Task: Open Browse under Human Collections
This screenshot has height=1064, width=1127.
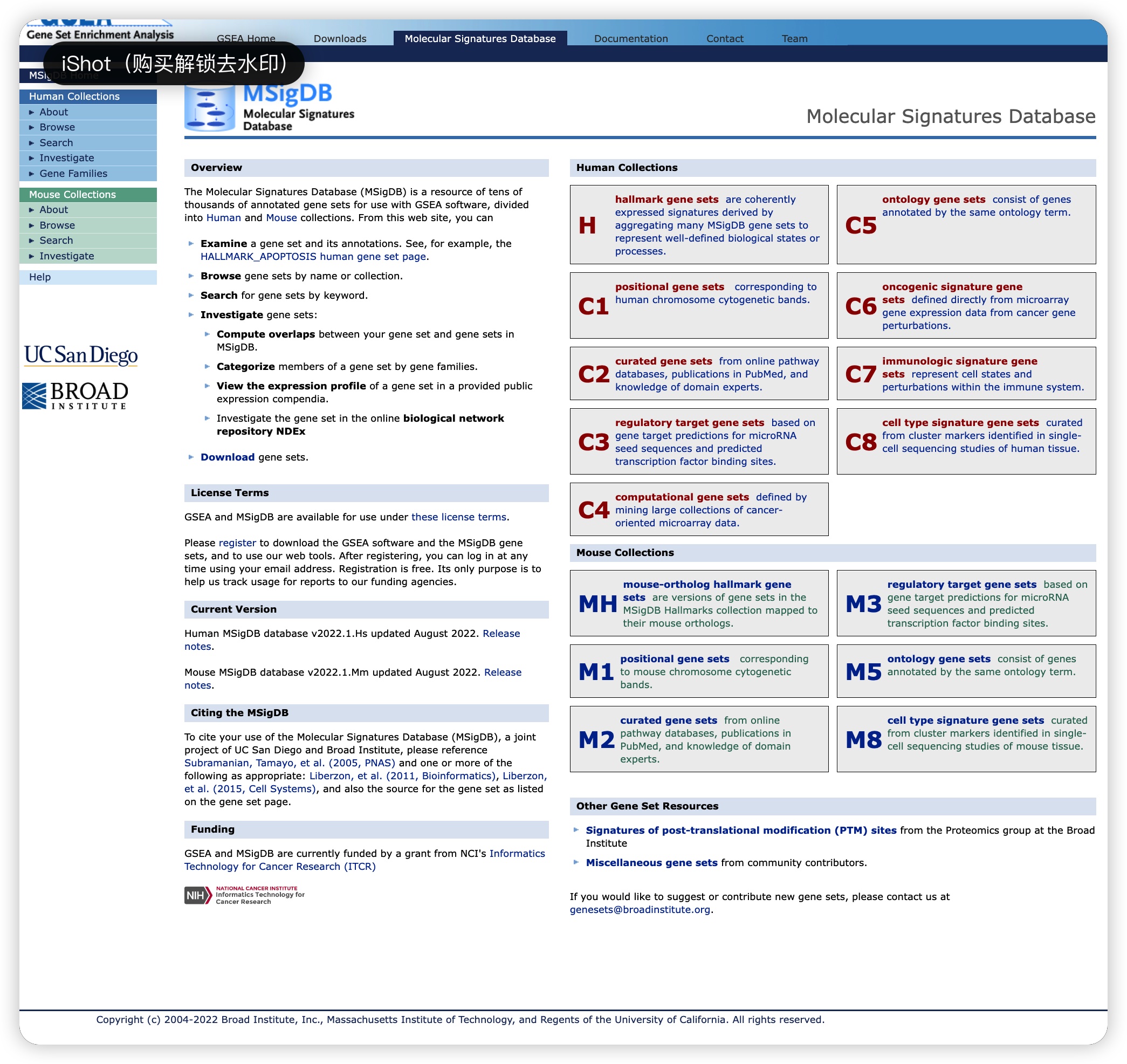Action: tap(88, 128)
